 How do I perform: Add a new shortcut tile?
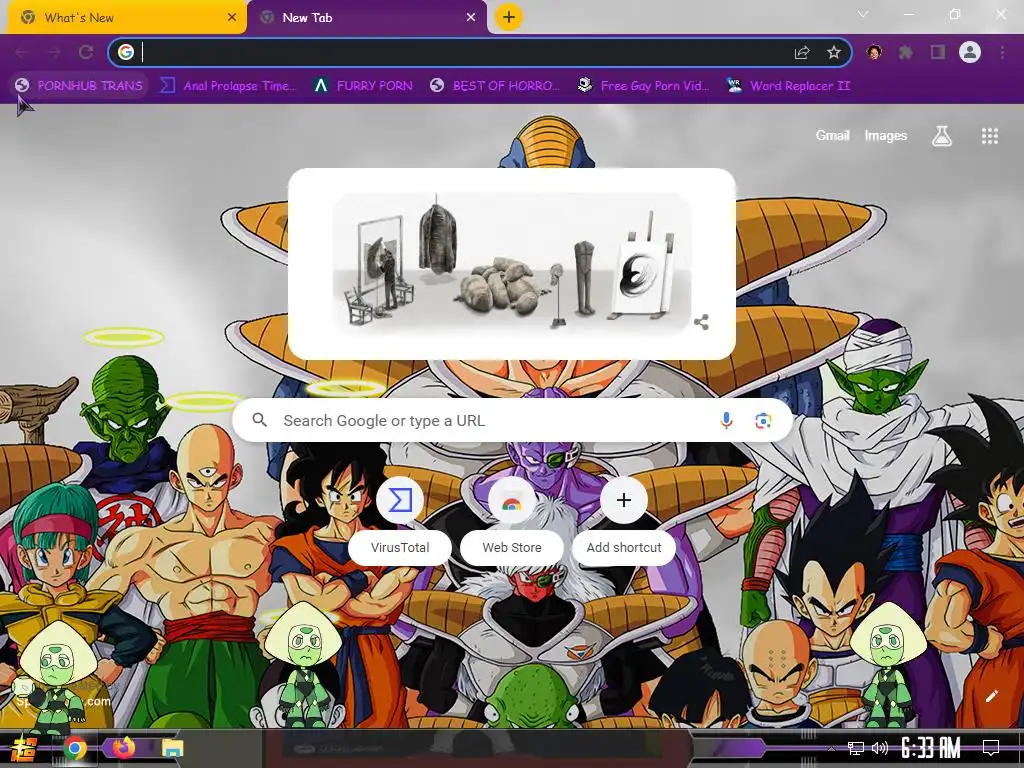click(x=624, y=520)
